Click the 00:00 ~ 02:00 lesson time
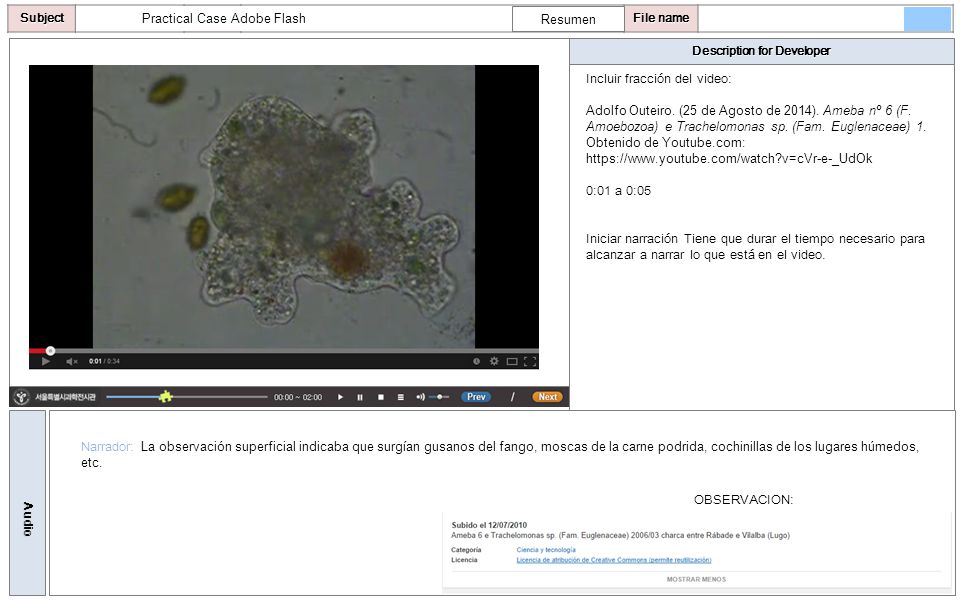The image size is (960, 600). [298, 397]
